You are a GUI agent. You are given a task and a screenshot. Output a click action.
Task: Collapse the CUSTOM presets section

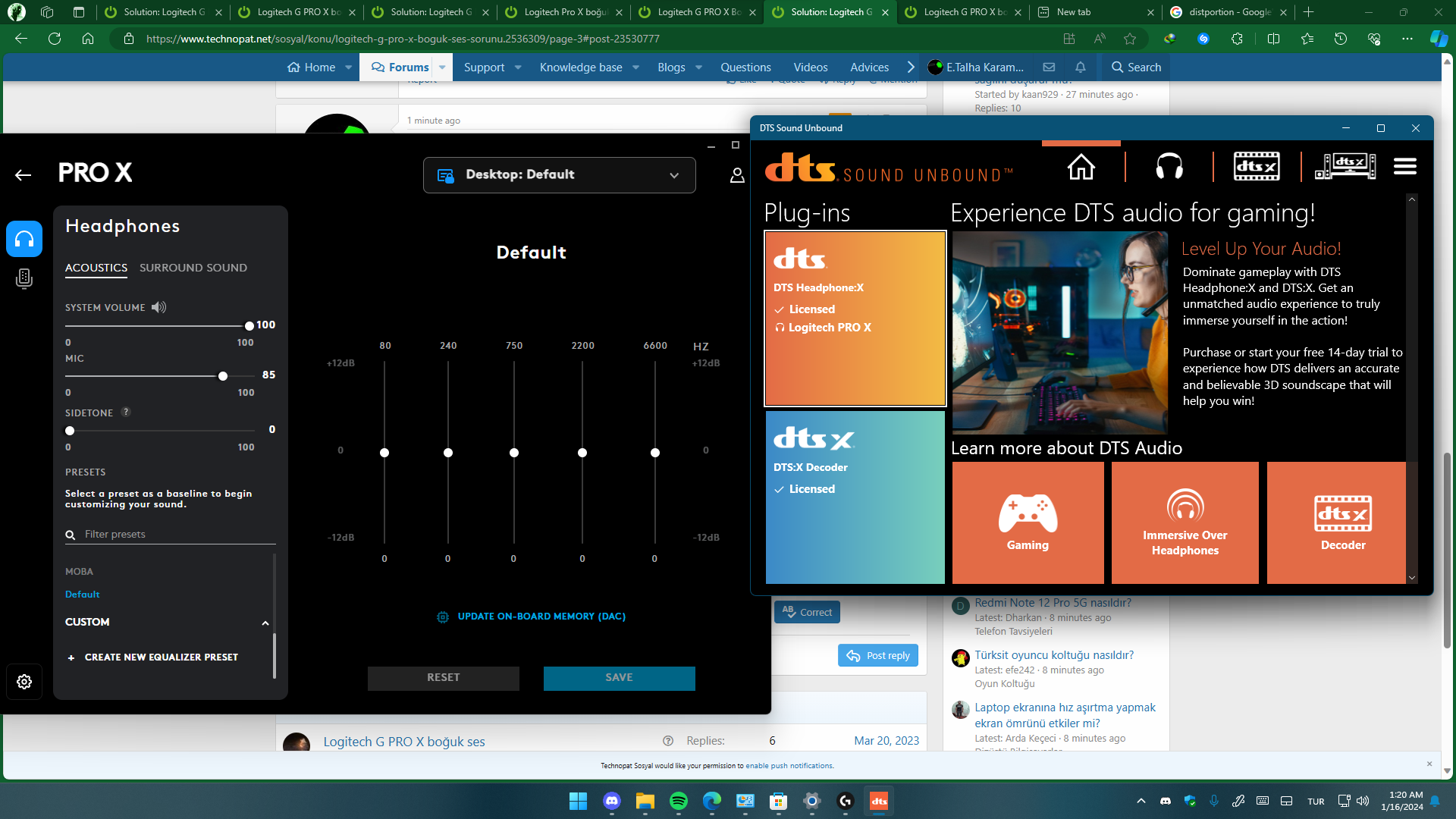click(265, 623)
